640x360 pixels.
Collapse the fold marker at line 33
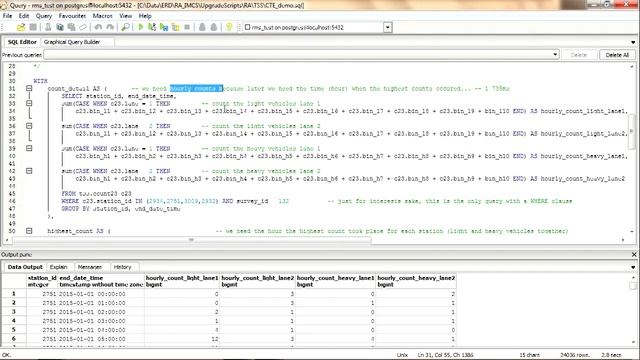(x=29, y=104)
